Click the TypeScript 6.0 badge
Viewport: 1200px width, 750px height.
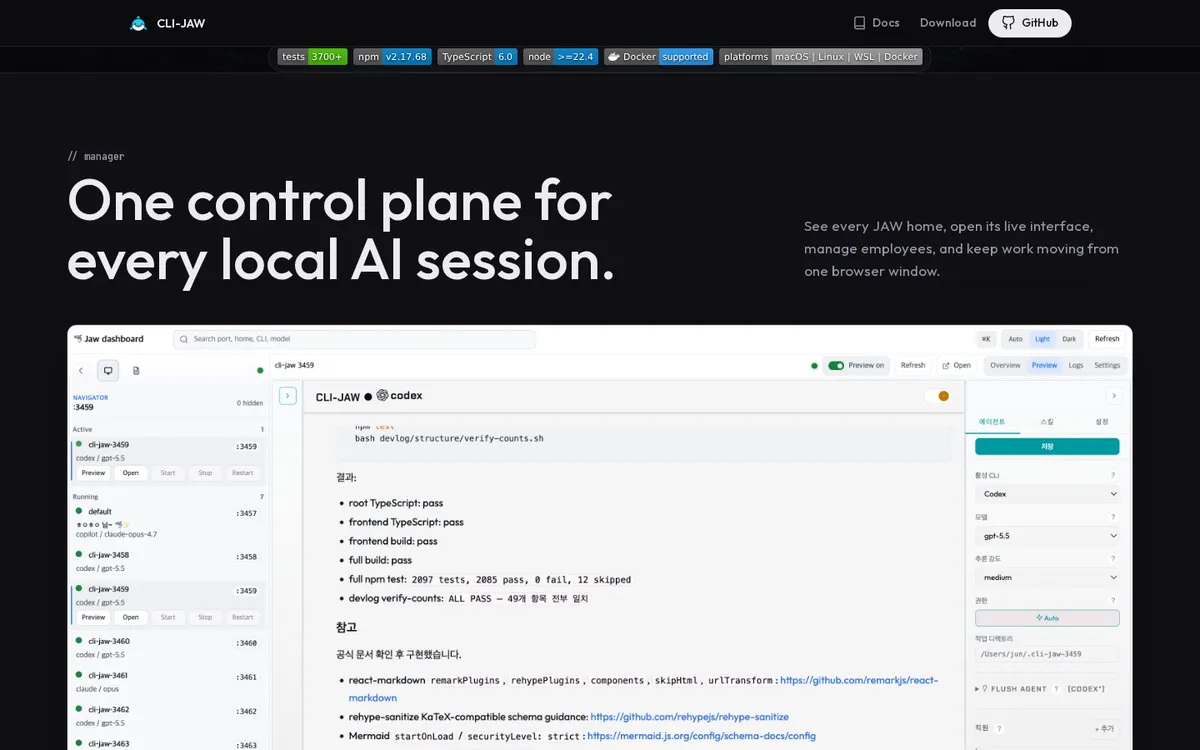tap(477, 57)
